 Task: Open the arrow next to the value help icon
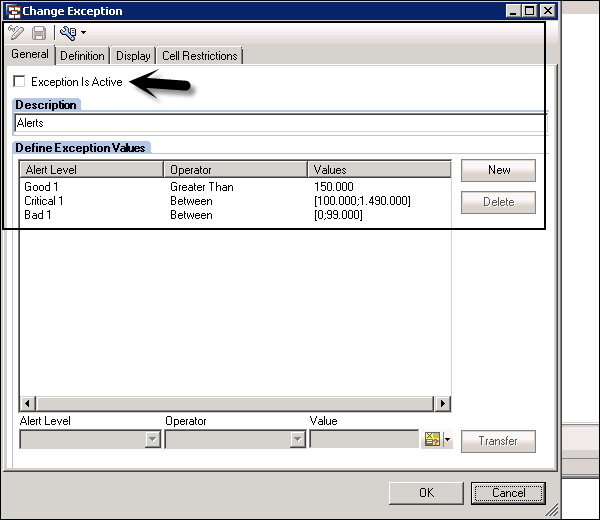pos(448,440)
